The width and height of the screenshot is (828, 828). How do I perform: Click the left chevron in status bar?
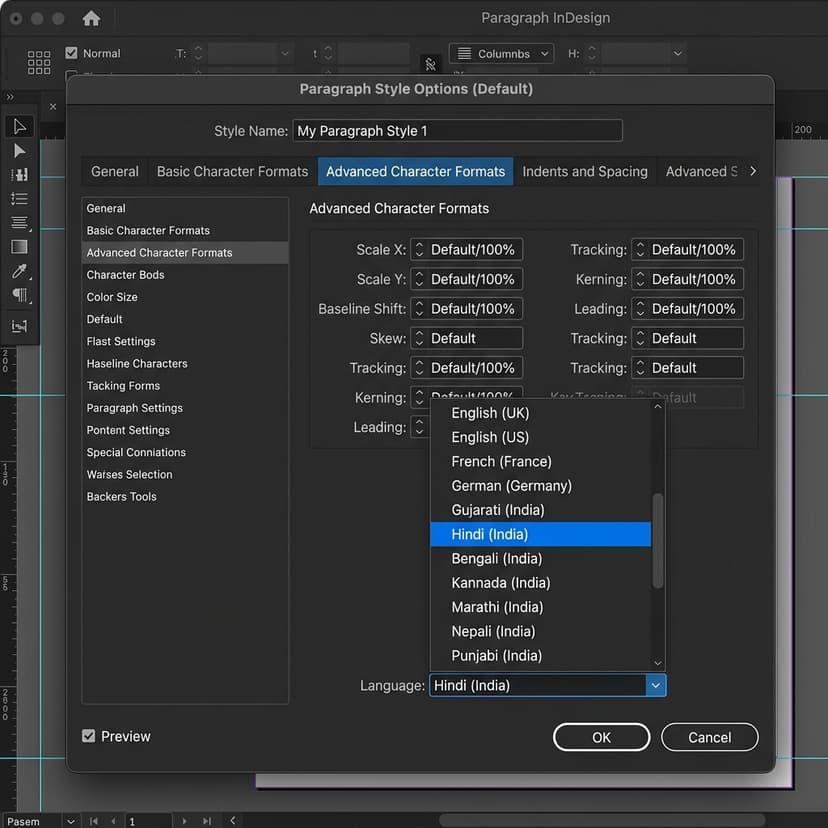coord(233,820)
